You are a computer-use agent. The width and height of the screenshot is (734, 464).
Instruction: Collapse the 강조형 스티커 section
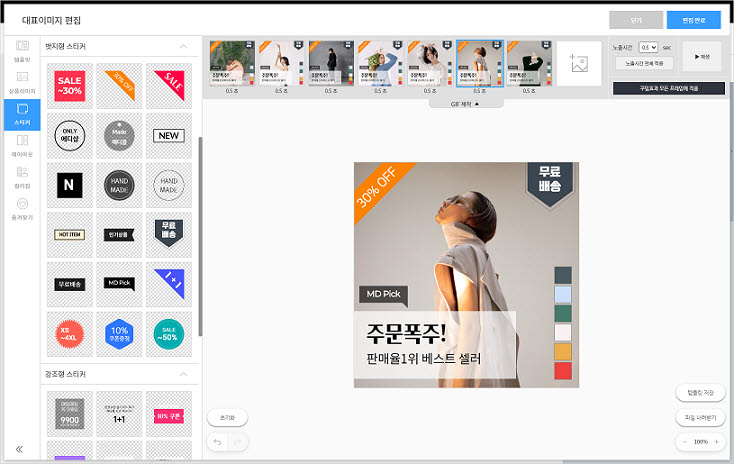point(183,374)
